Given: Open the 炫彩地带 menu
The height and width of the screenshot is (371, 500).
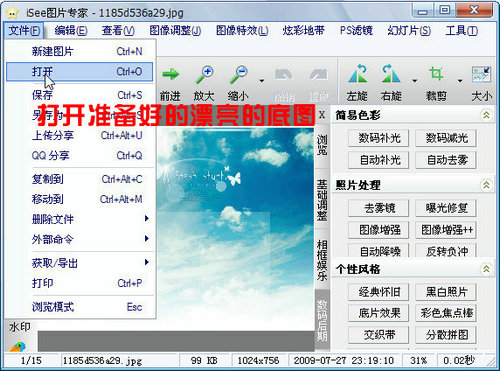Looking at the screenshot, I should pos(303,31).
